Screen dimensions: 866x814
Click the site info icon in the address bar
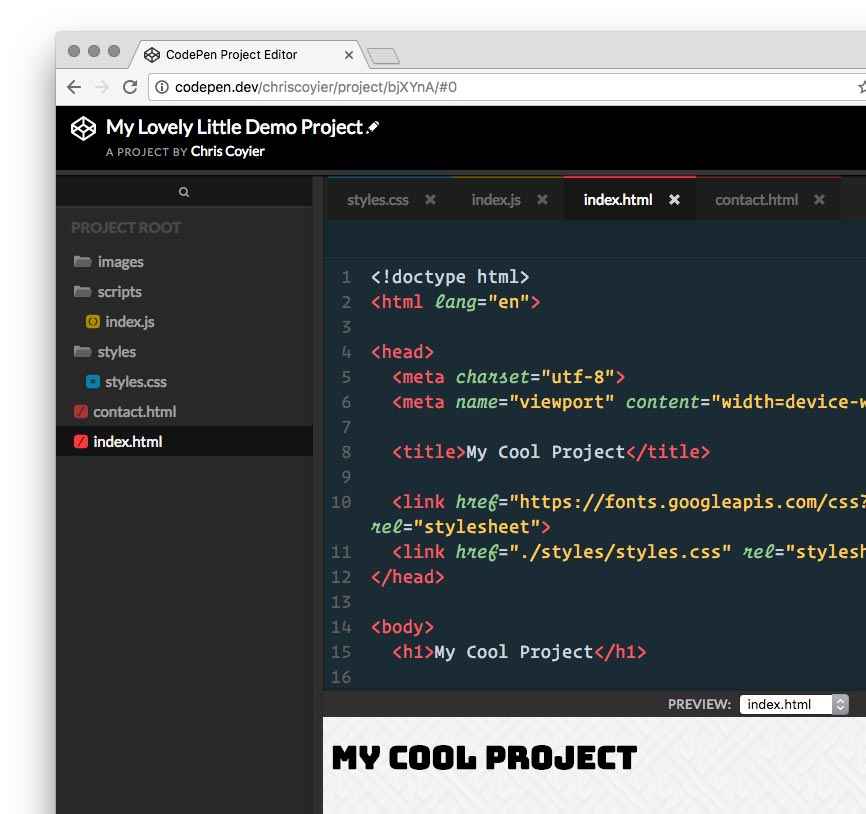(162, 86)
